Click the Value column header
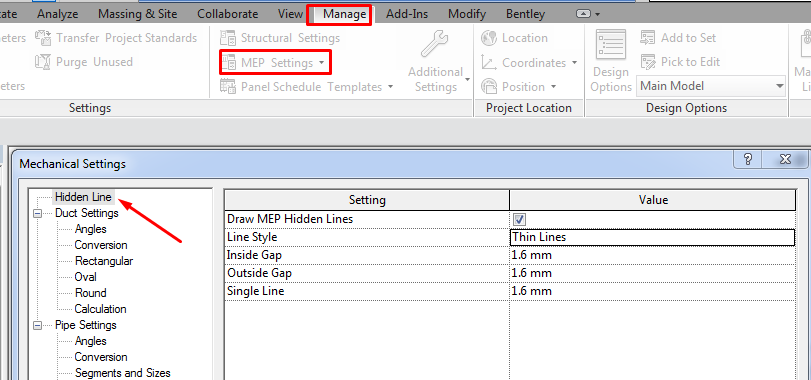 (x=653, y=200)
